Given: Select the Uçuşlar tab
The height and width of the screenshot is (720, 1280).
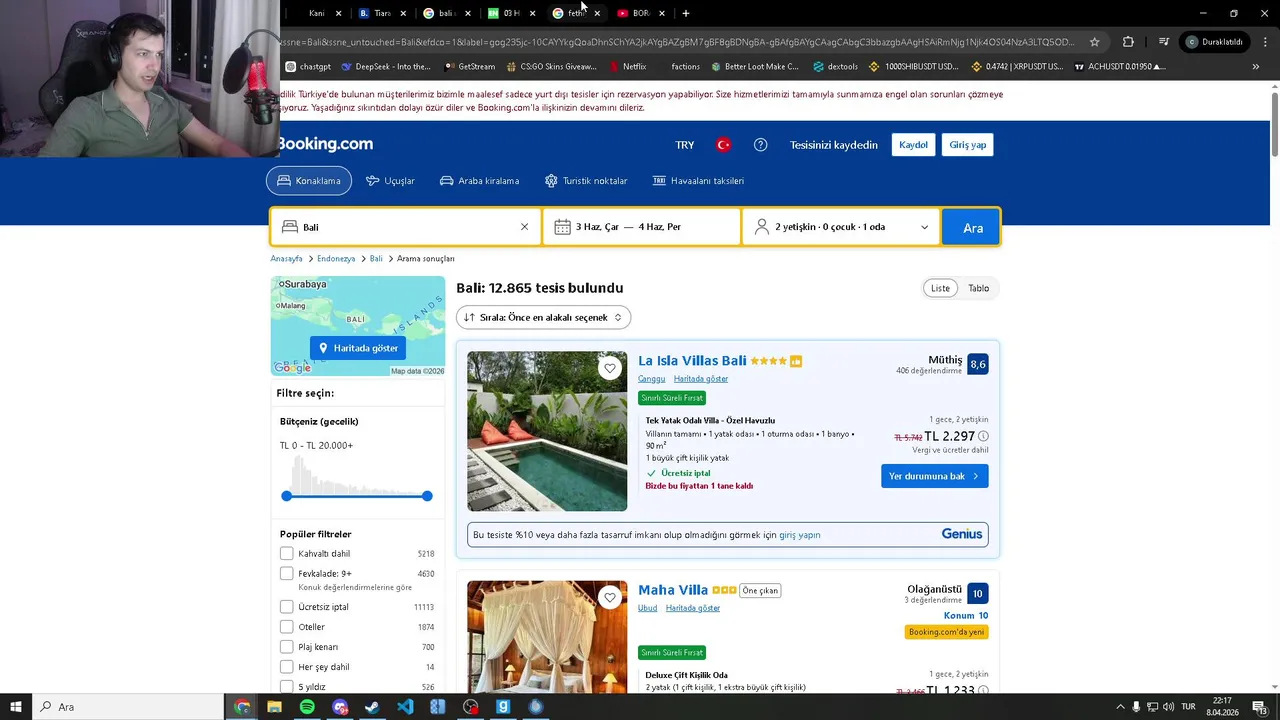Looking at the screenshot, I should (x=390, y=181).
